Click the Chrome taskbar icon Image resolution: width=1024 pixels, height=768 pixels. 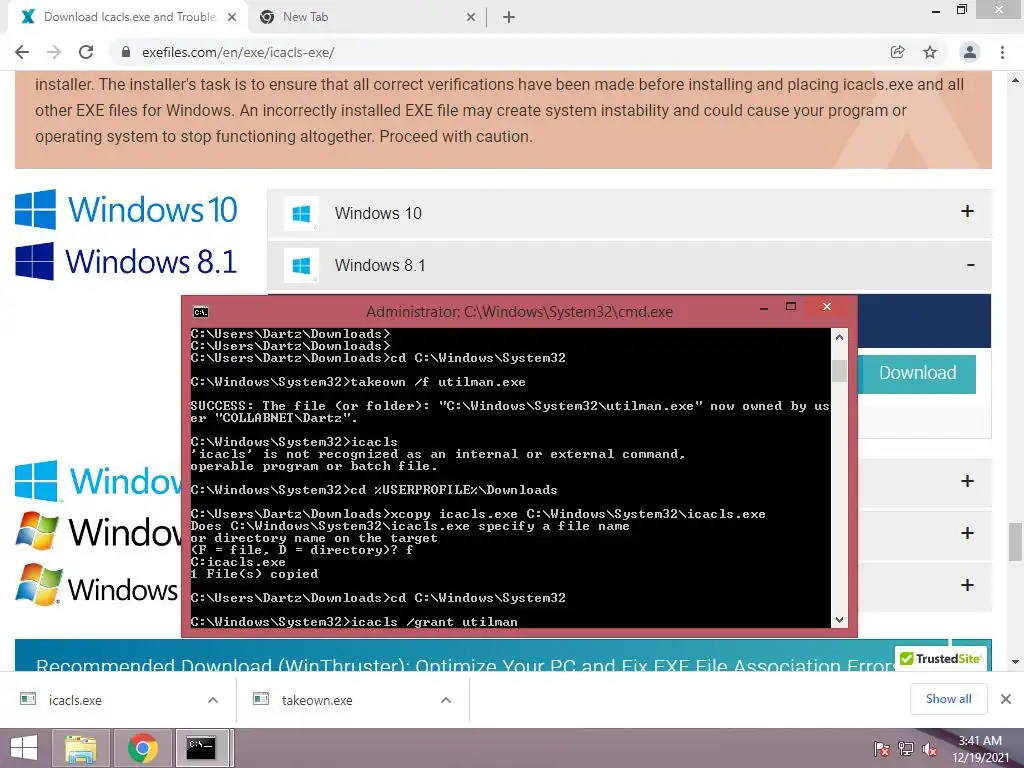click(x=142, y=748)
